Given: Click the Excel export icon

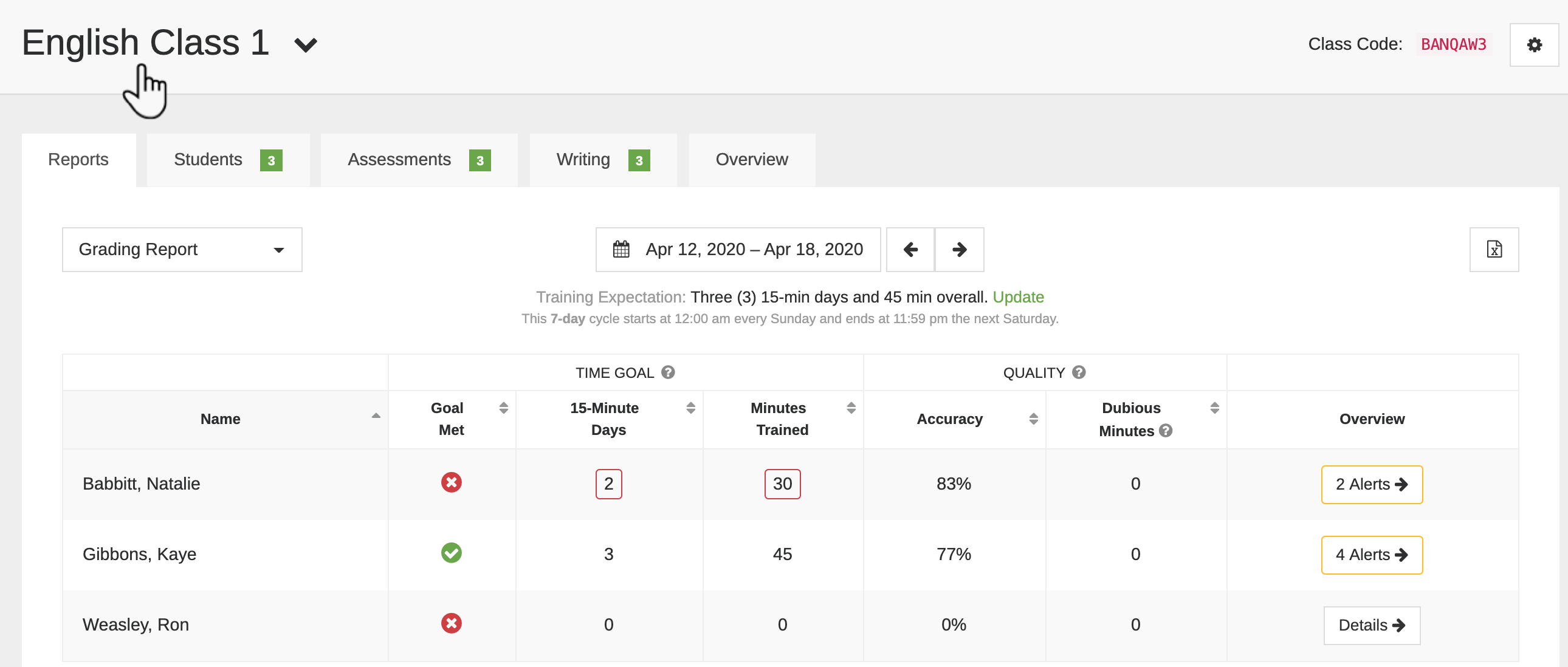Looking at the screenshot, I should click(1494, 250).
